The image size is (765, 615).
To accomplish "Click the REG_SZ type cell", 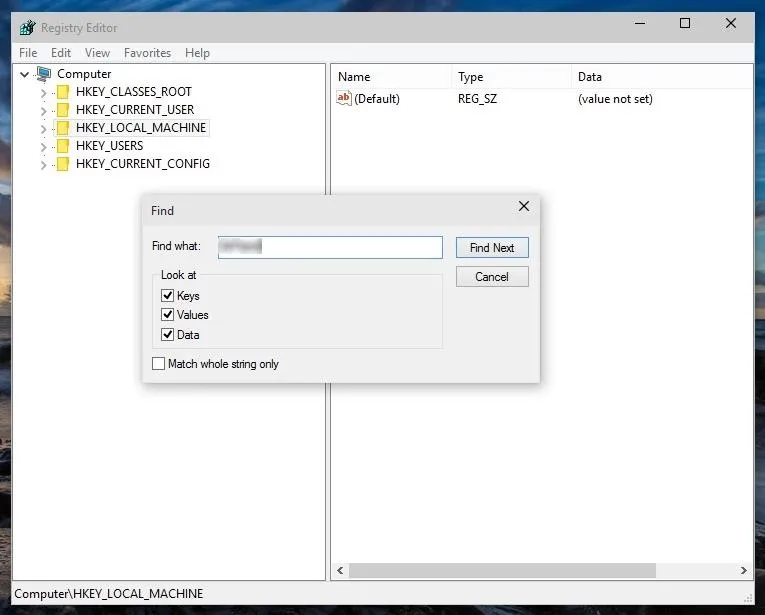I will (x=477, y=99).
